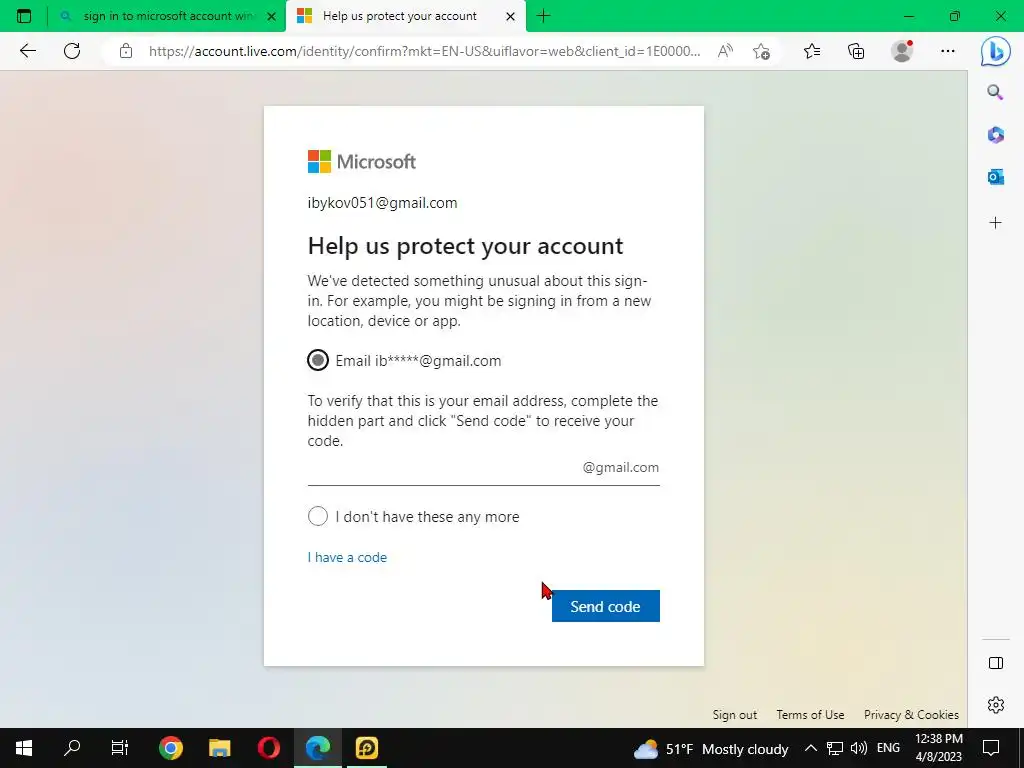Viewport: 1024px width, 768px height.
Task: Click the browser Back arrow
Action: coord(27,51)
